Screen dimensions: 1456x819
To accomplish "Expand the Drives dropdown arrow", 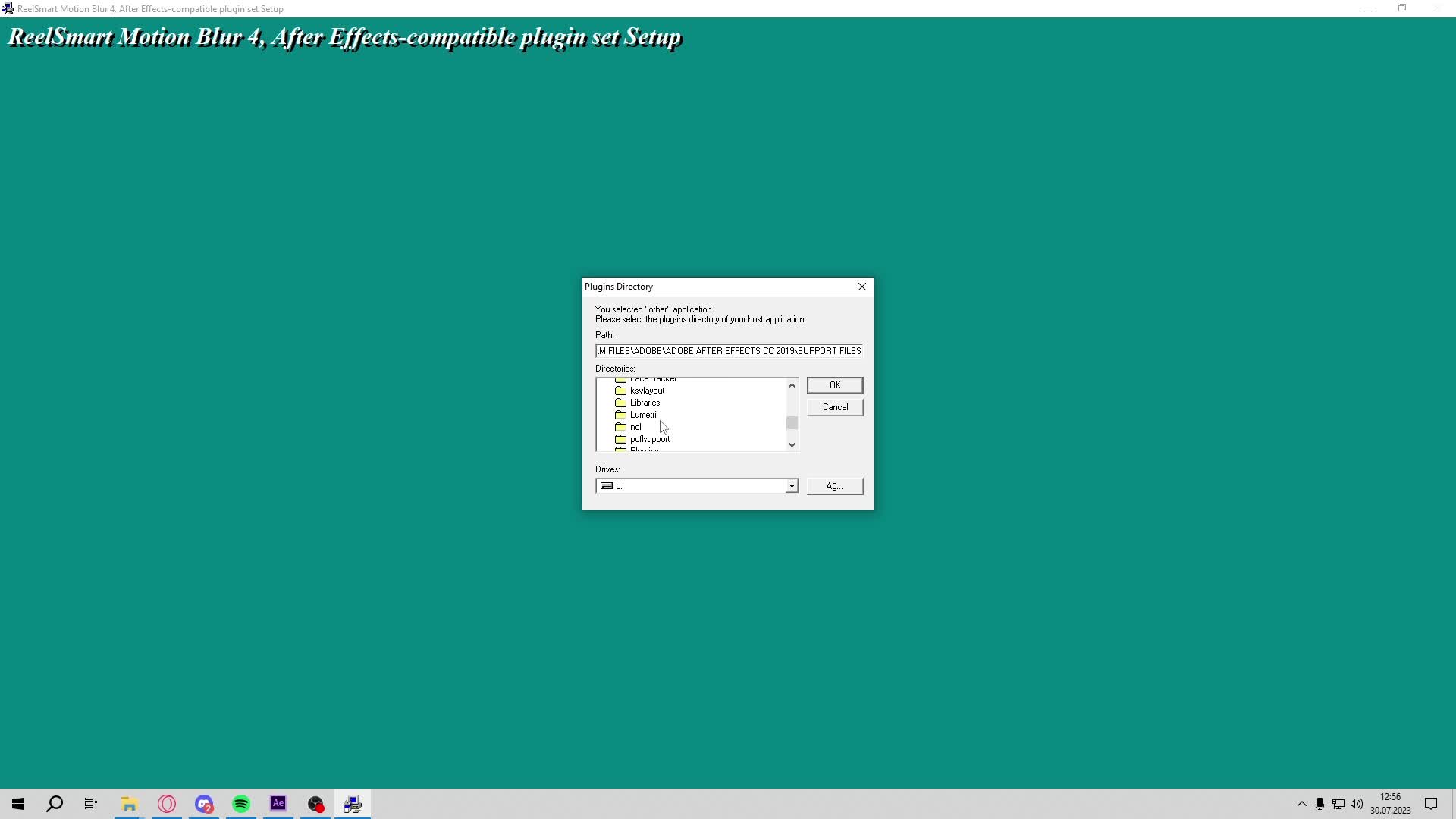I will (x=791, y=486).
